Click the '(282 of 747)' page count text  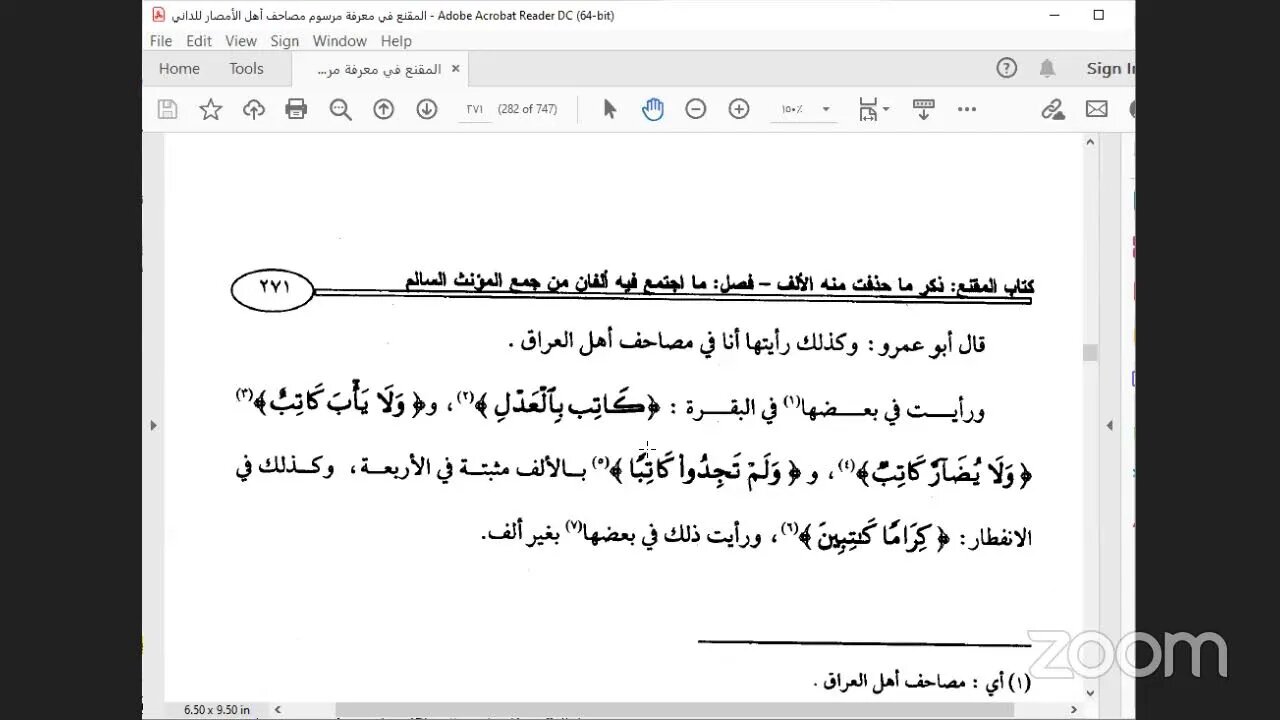[x=525, y=109]
